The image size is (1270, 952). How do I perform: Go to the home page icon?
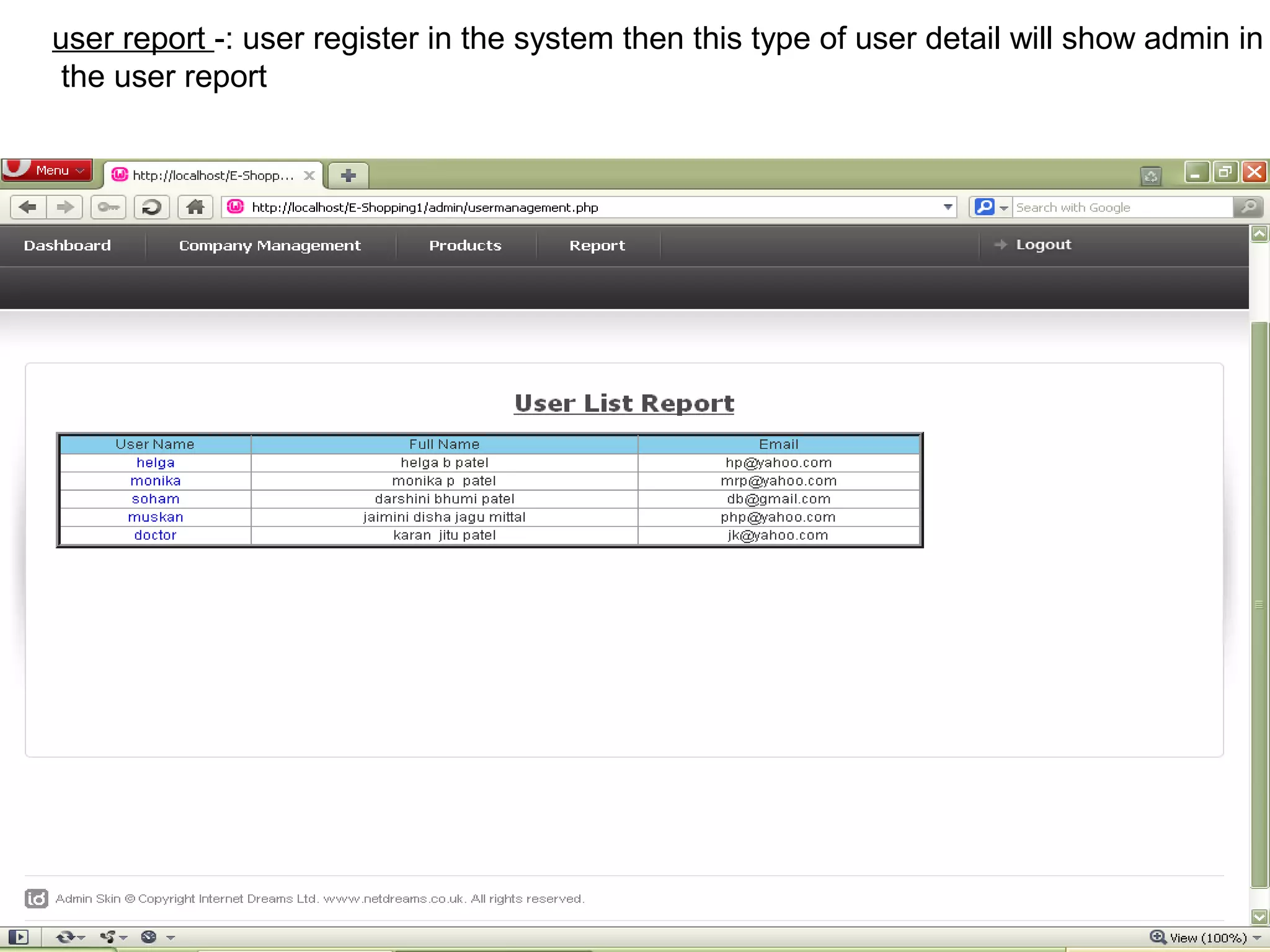click(x=195, y=207)
